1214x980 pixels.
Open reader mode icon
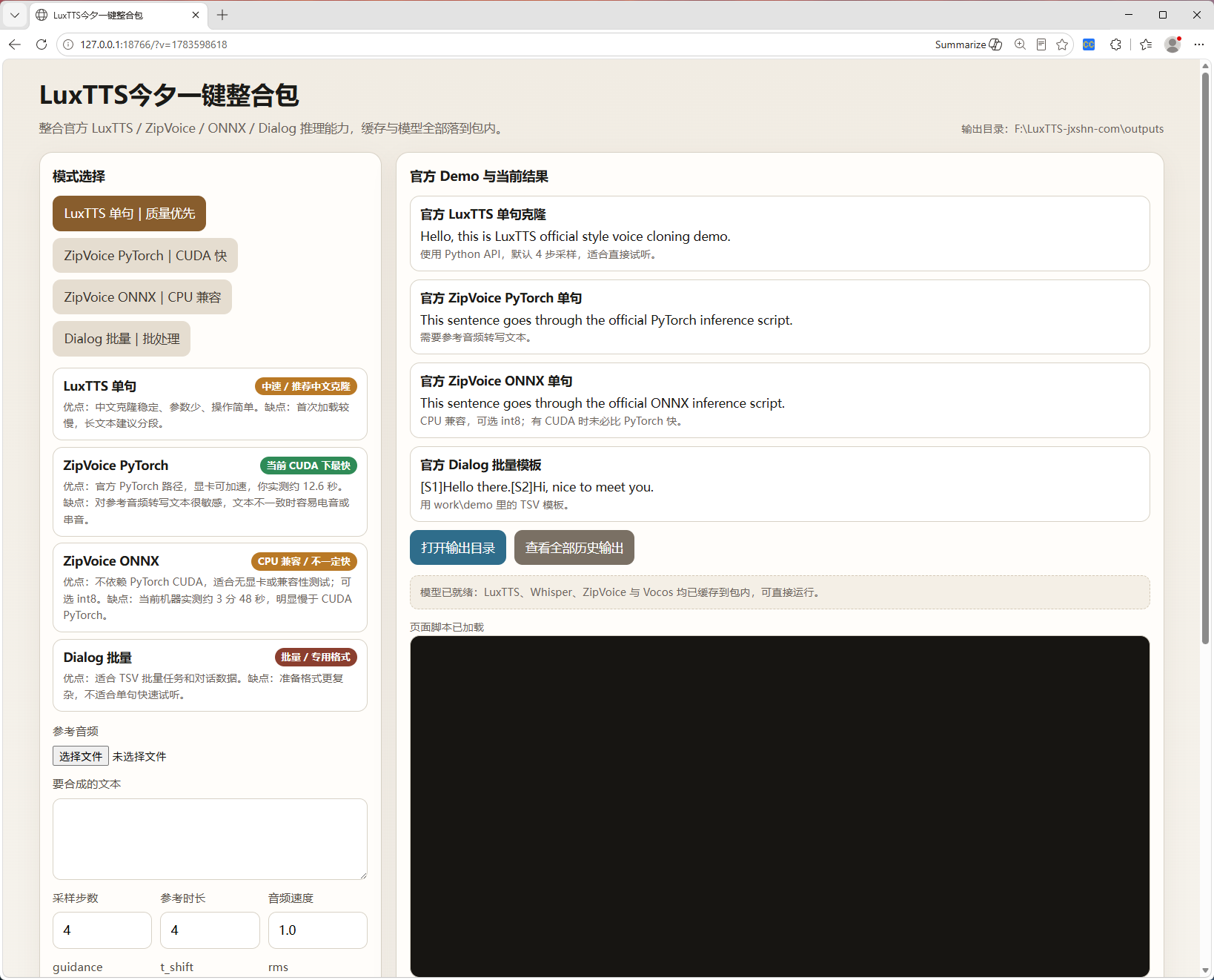click(1041, 44)
